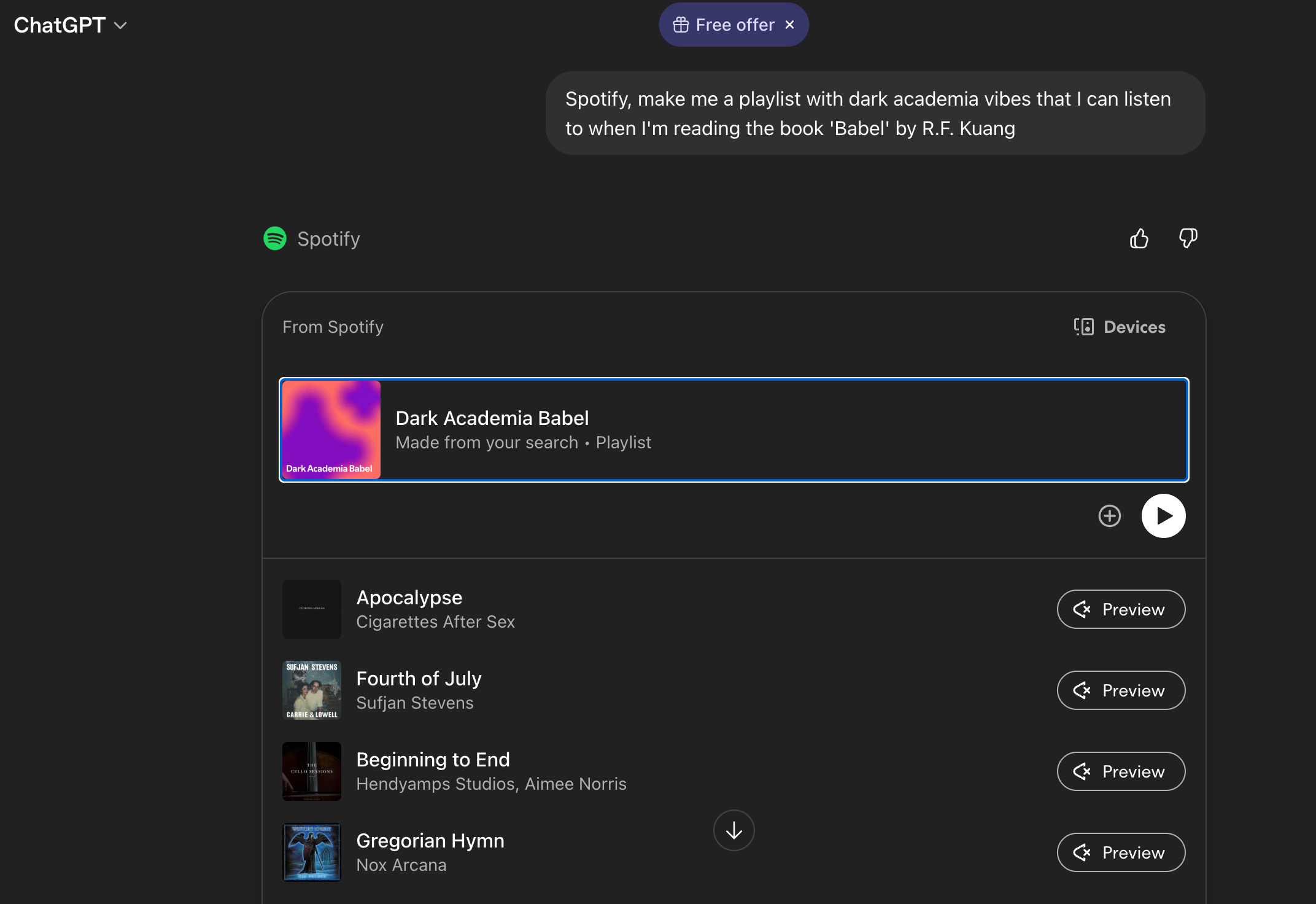
Task: Open the Dark Academia Babel playlist cover
Action: [331, 430]
